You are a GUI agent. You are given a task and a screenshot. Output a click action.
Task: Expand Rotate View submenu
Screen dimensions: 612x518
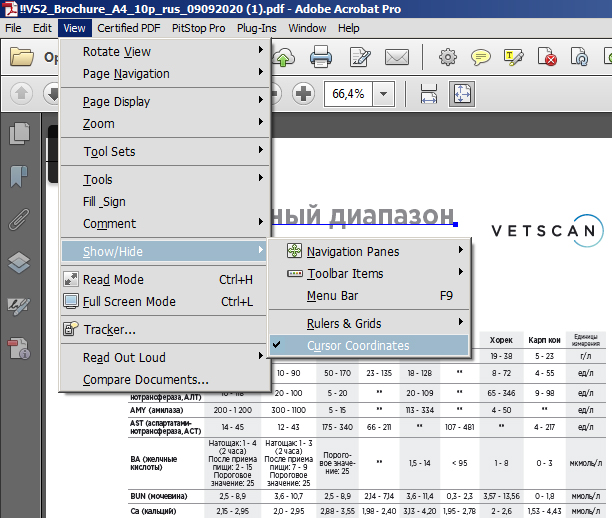click(165, 51)
